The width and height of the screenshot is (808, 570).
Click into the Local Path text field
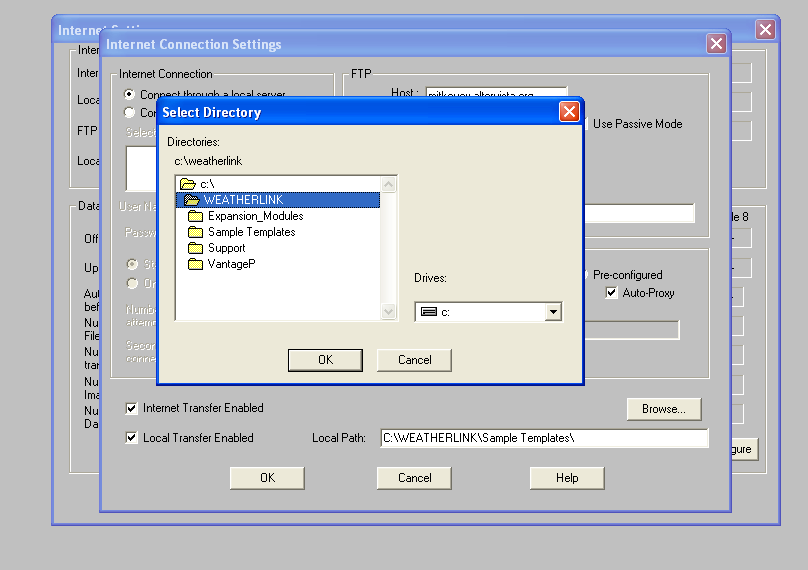[543, 438]
